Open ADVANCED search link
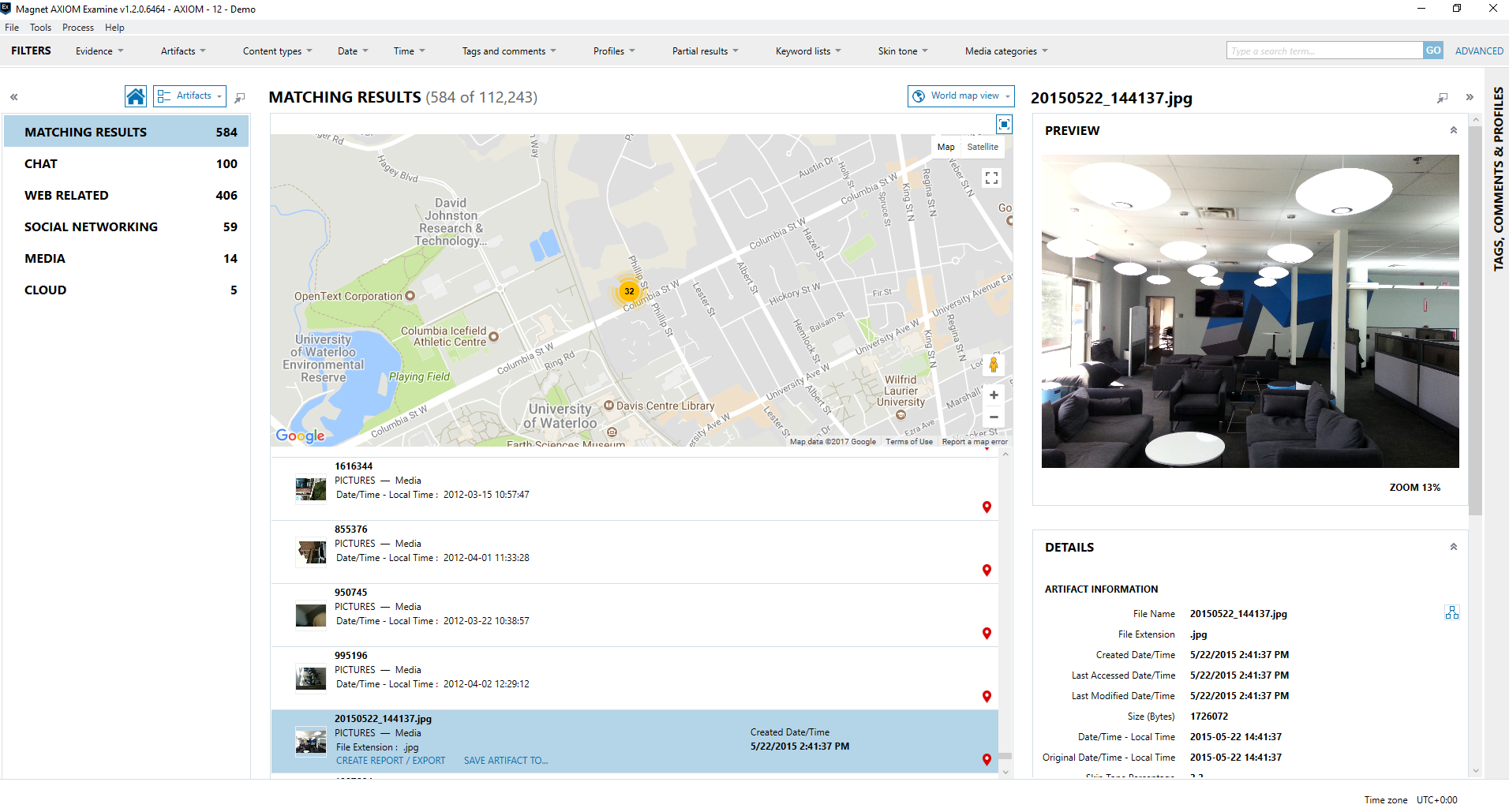The height and width of the screenshot is (812, 1509). 1479,51
